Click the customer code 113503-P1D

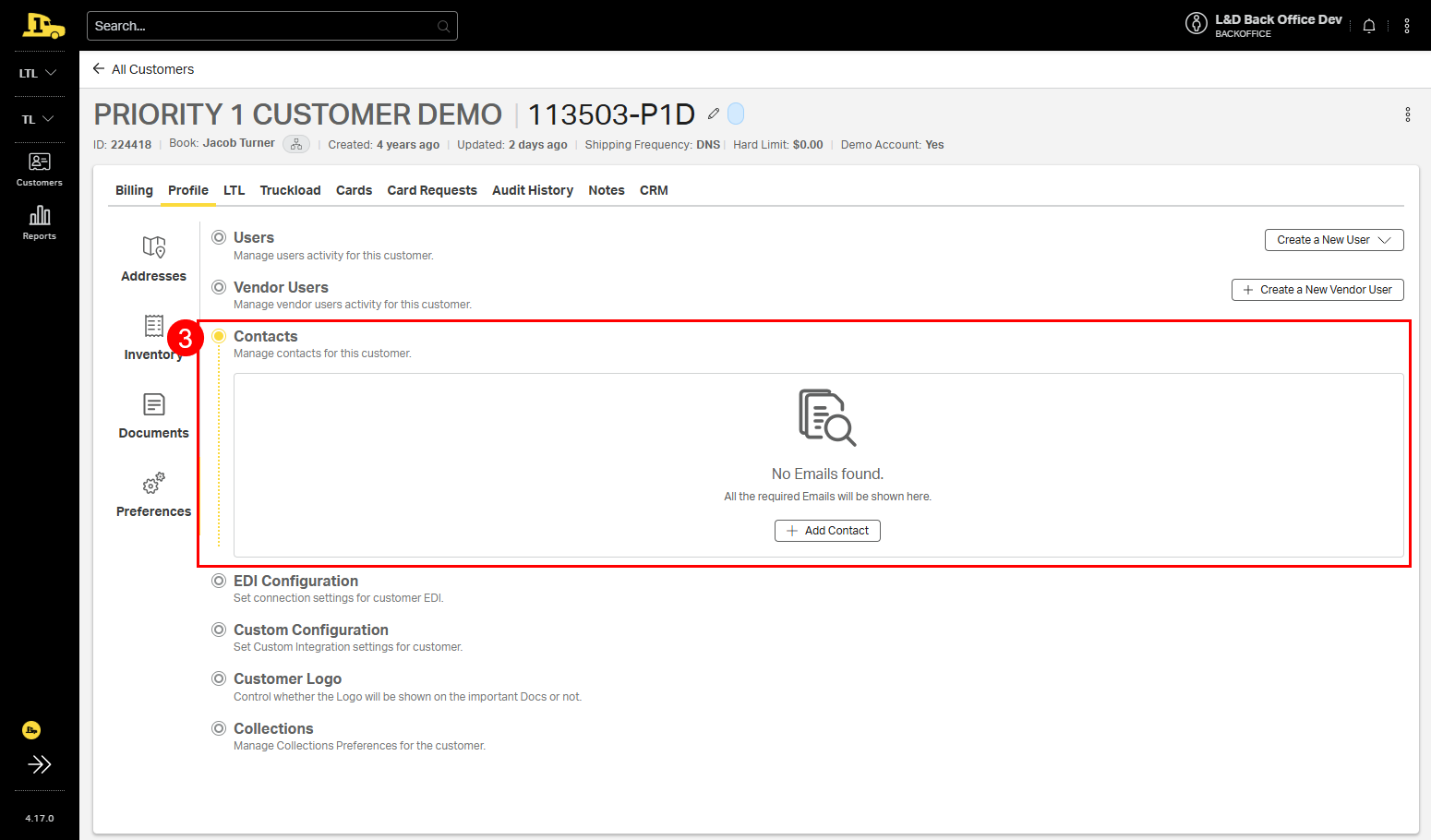(x=611, y=114)
